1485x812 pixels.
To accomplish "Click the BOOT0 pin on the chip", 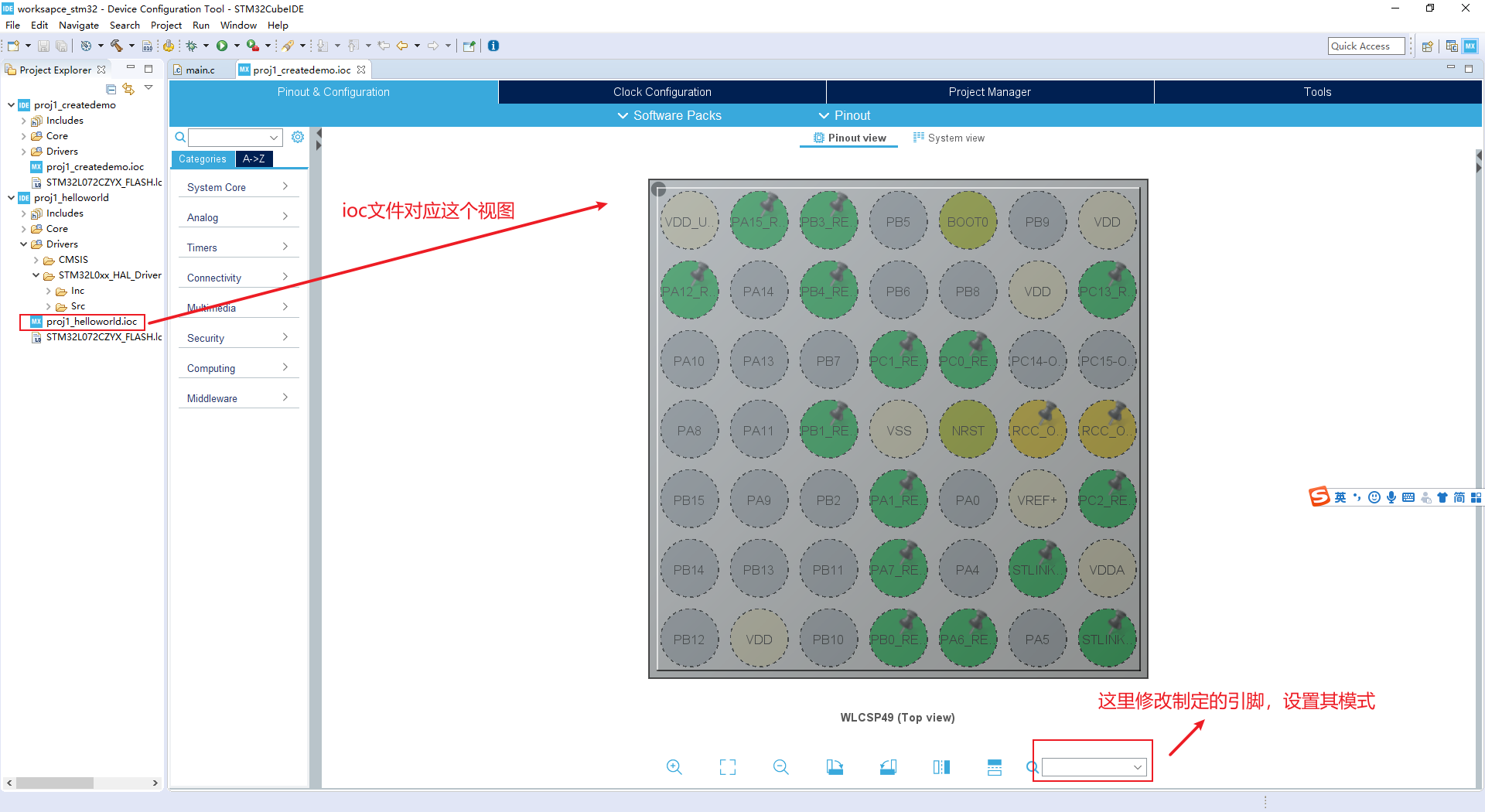I will [968, 221].
